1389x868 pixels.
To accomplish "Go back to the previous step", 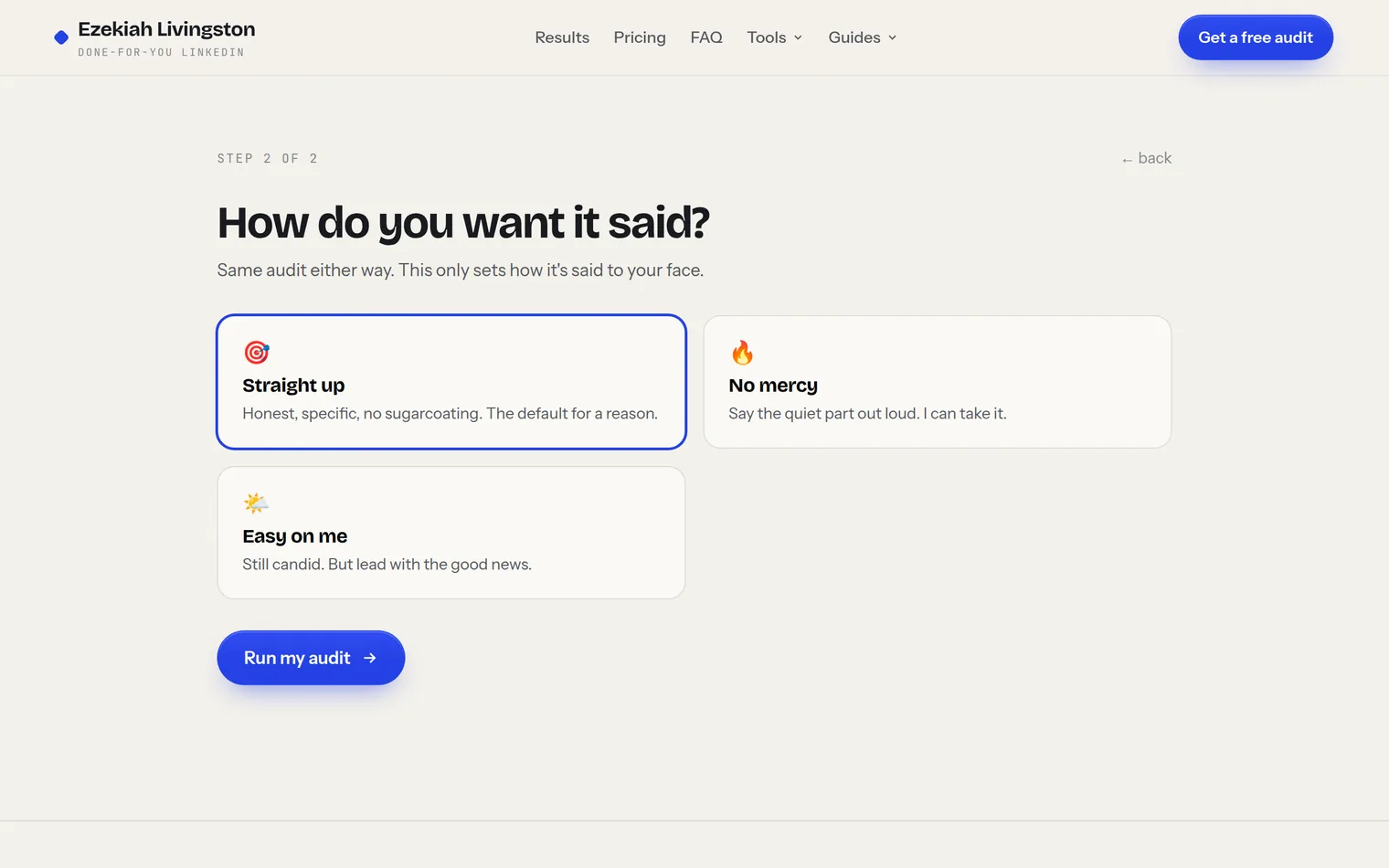I will pyautogui.click(x=1147, y=158).
